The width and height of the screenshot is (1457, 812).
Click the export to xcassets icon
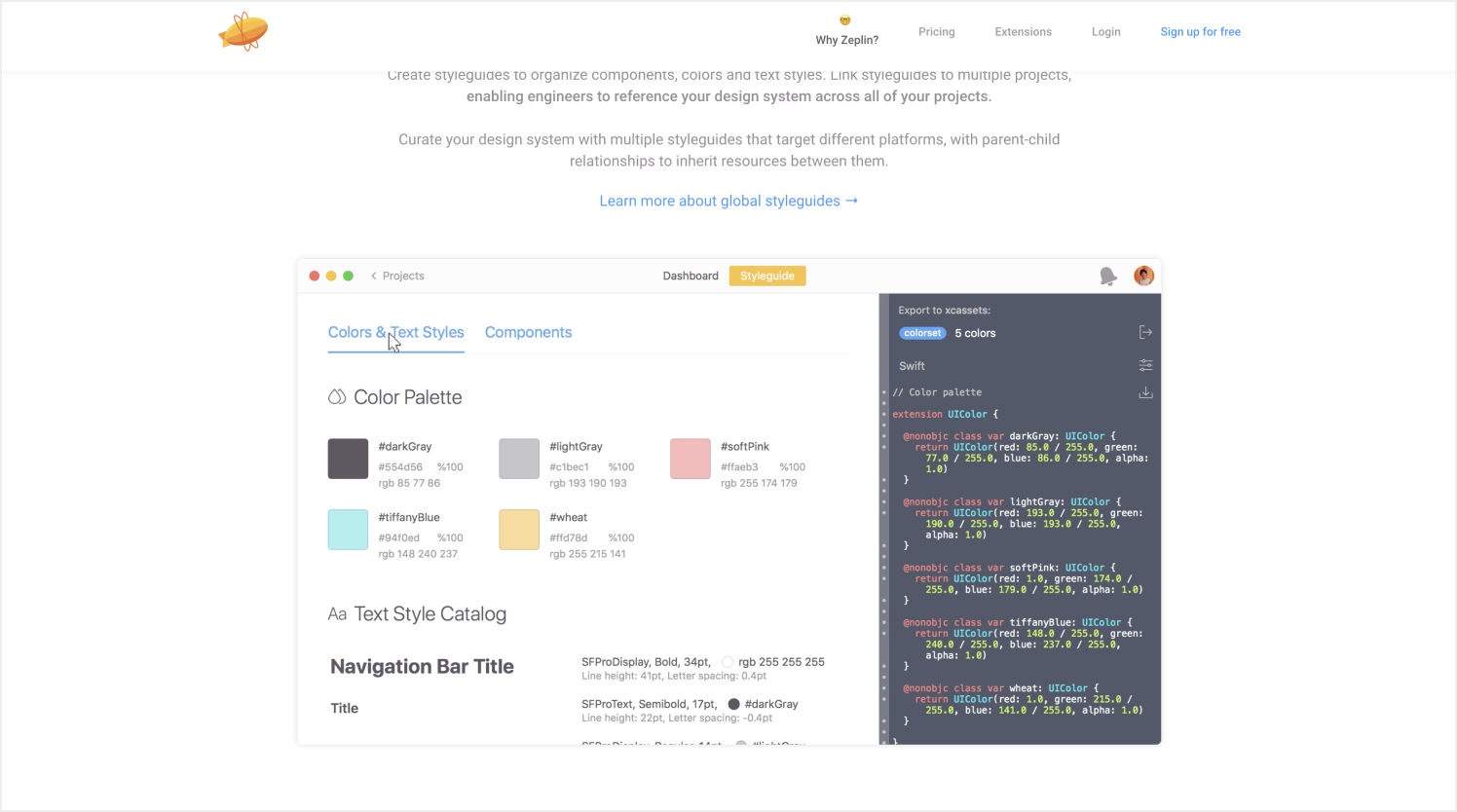click(x=1145, y=333)
